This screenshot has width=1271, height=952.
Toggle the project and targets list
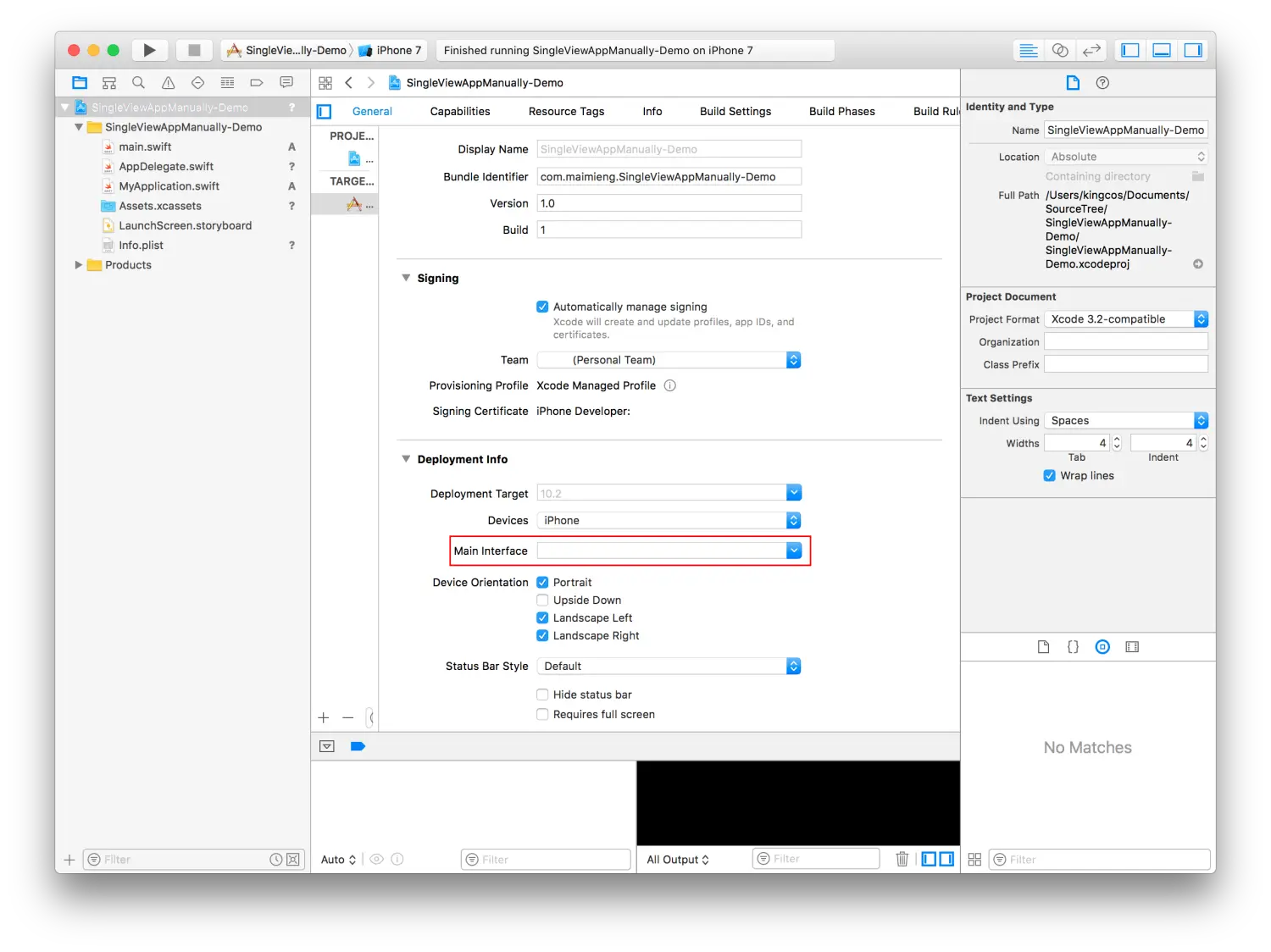click(325, 111)
